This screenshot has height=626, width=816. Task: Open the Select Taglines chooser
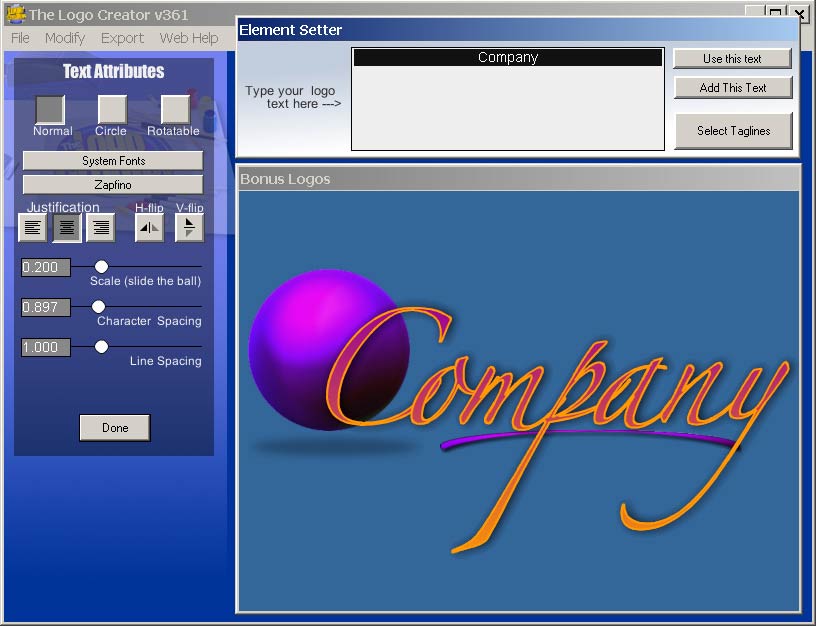point(733,131)
